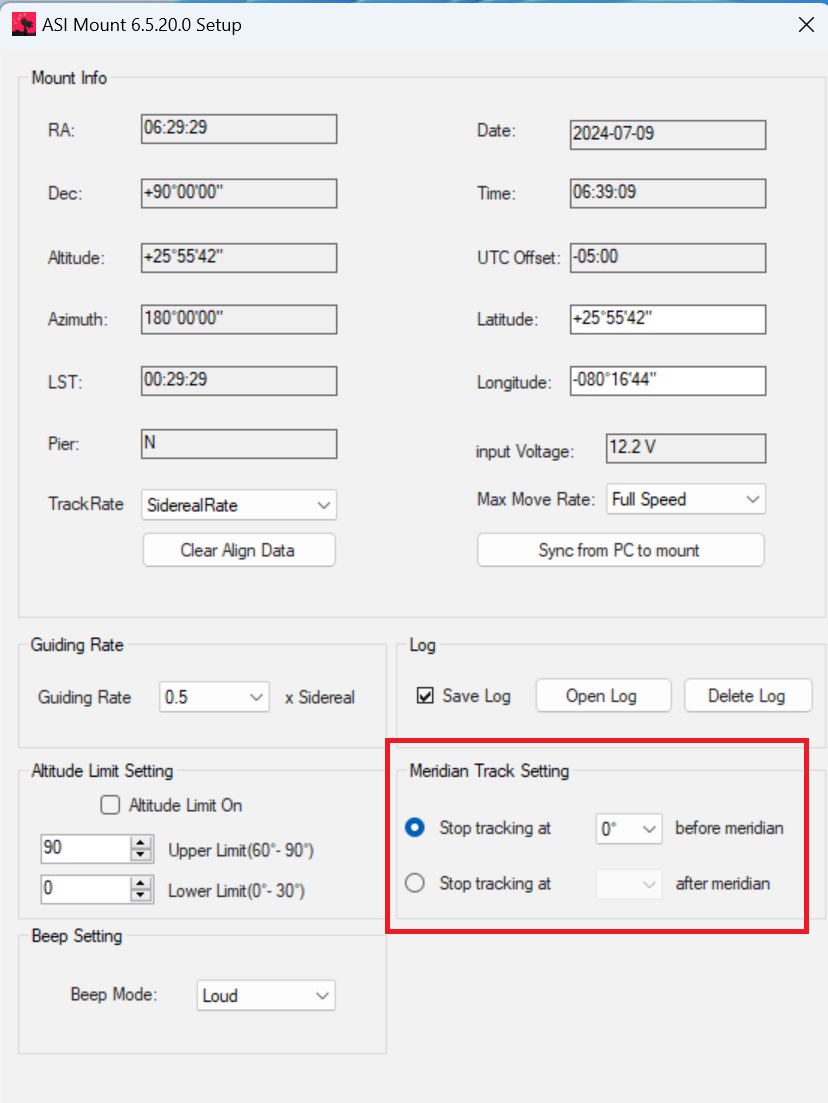The width and height of the screenshot is (828, 1103).
Task: Open the log file with Open Log
Action: click(603, 696)
